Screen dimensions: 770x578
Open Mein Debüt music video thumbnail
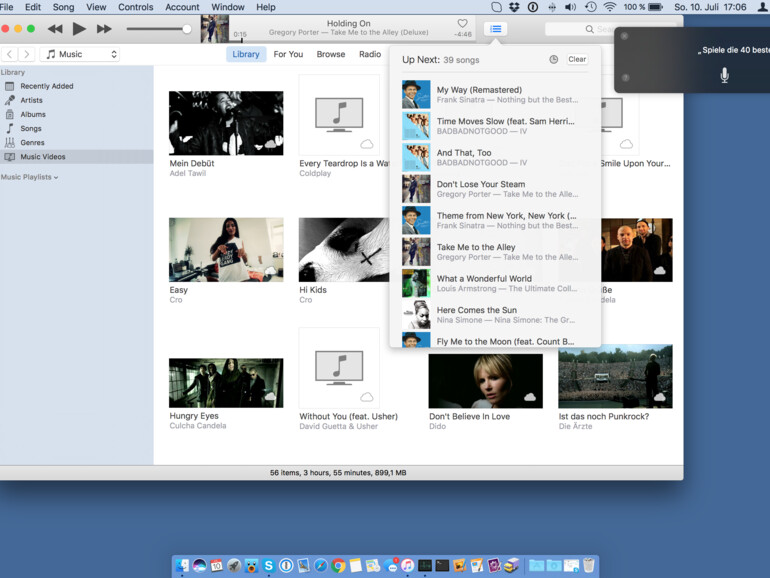[x=226, y=123]
